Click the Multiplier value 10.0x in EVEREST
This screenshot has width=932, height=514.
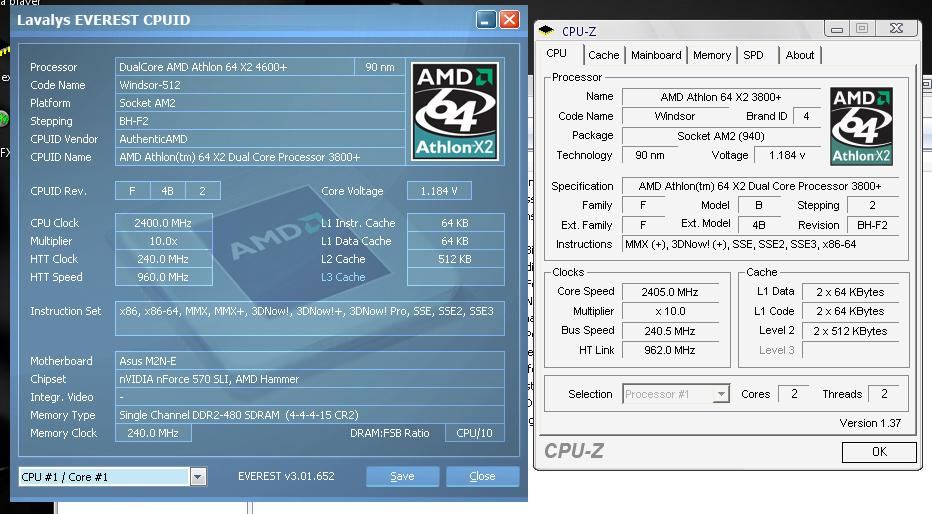pos(163,241)
